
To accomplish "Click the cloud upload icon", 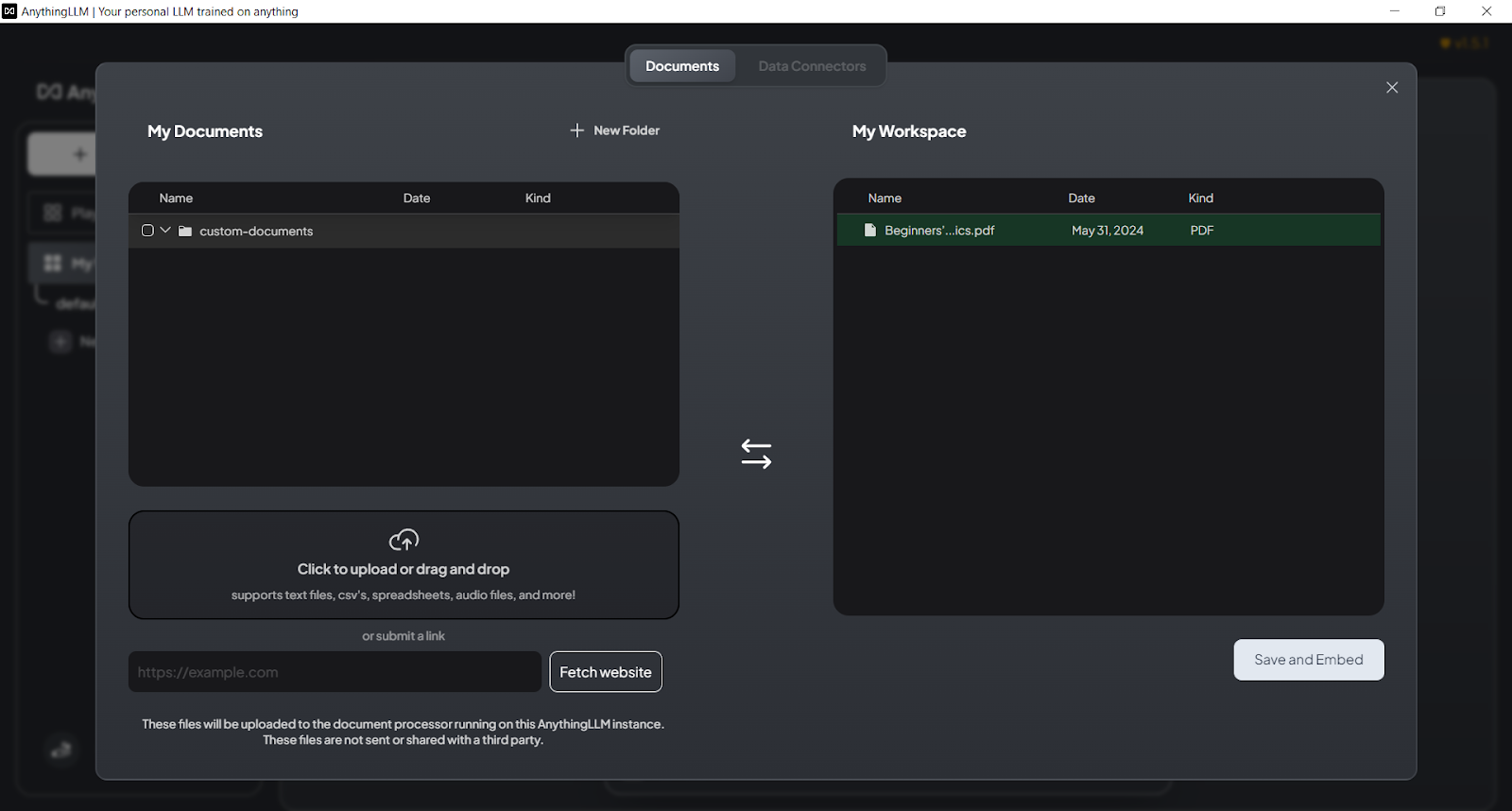I will [404, 540].
